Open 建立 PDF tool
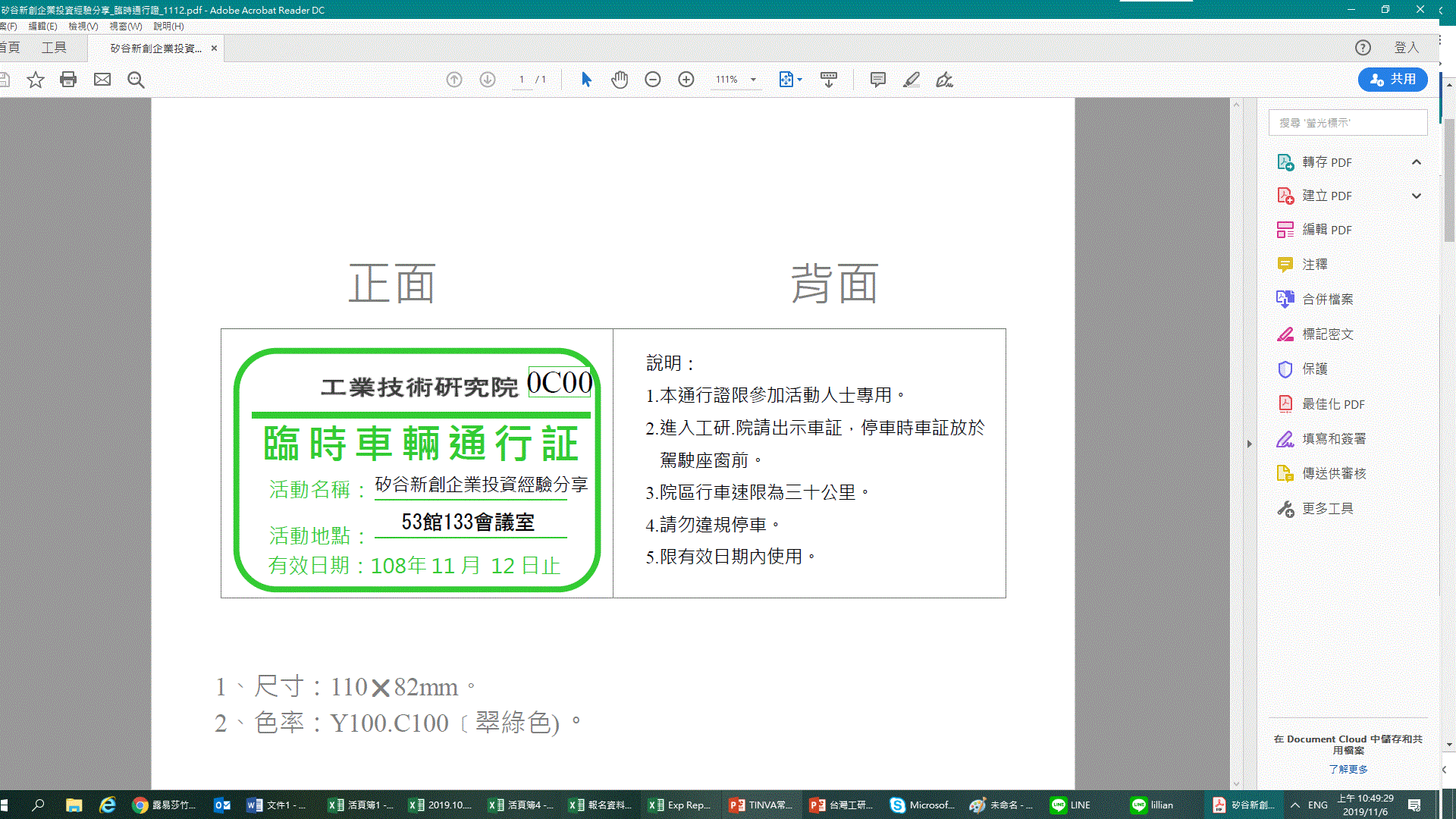This screenshot has height=819, width=1456. click(1327, 196)
